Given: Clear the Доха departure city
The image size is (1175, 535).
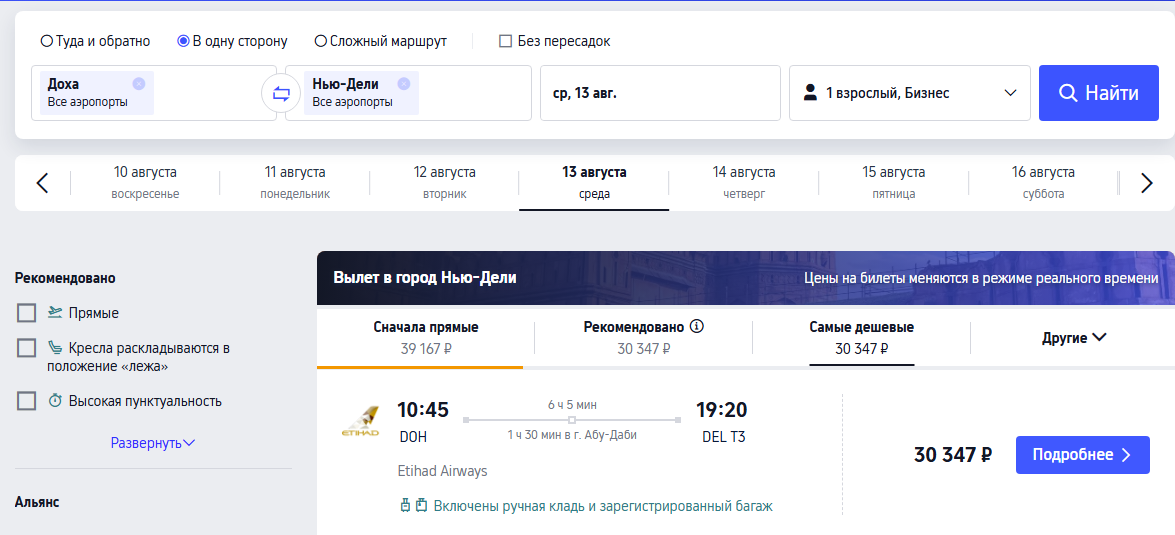Looking at the screenshot, I should [139, 84].
